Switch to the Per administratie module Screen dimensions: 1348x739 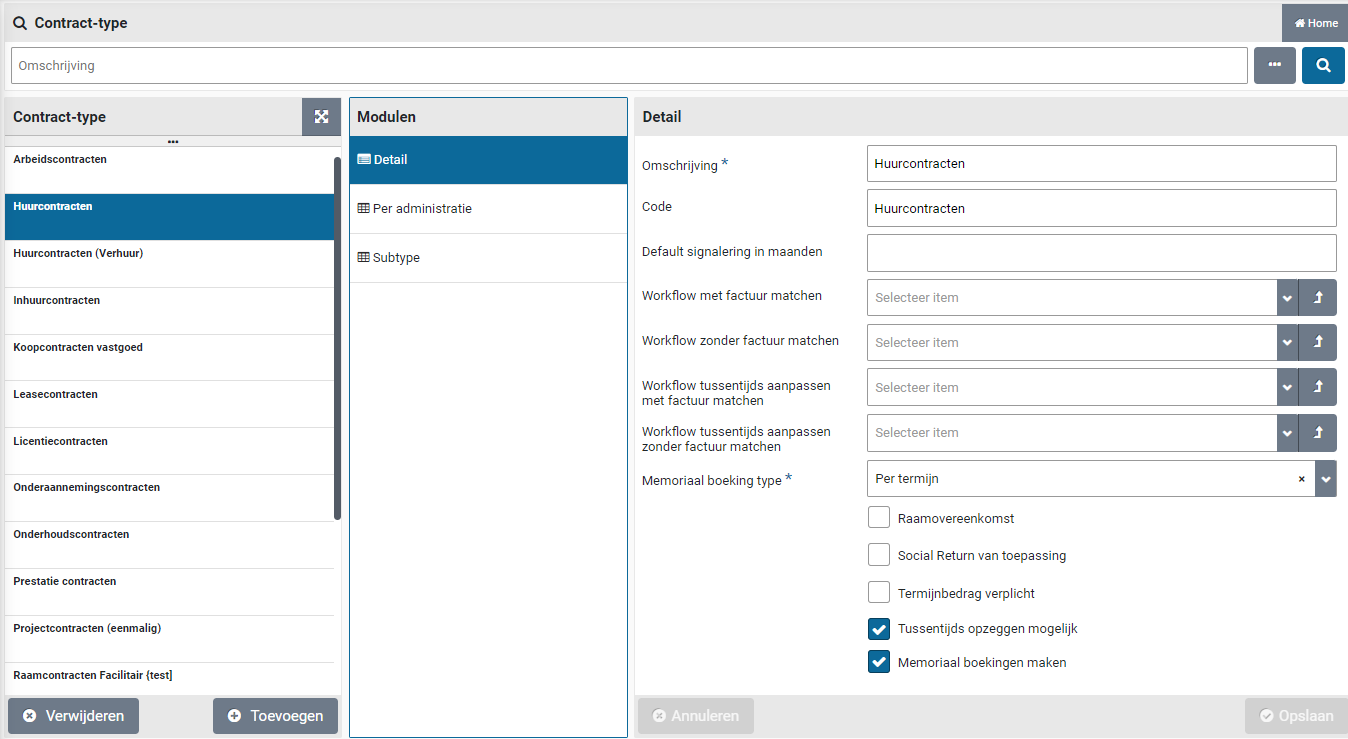[x=422, y=209]
